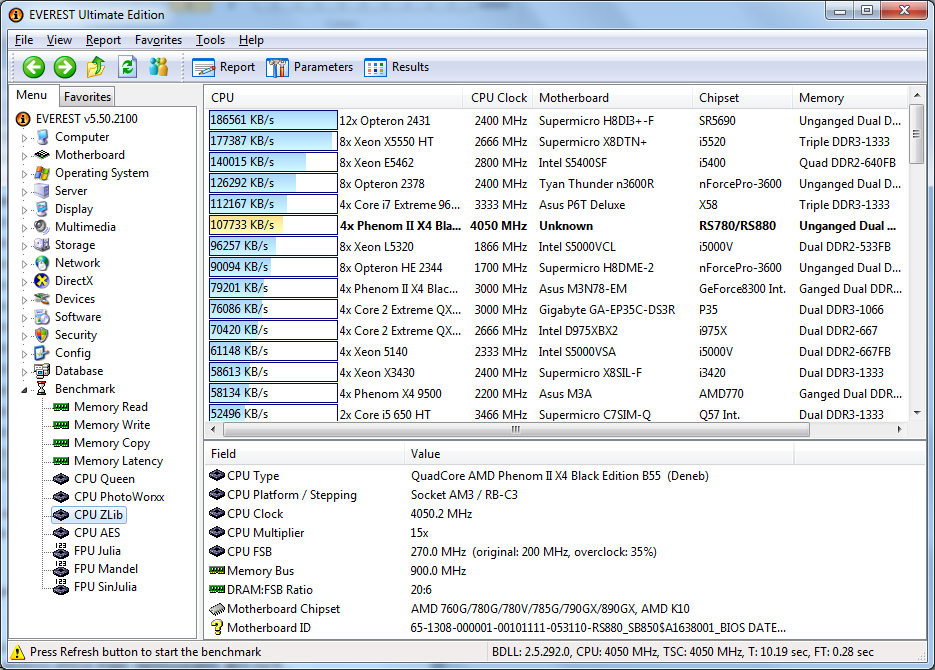This screenshot has width=935, height=670.
Task: Select the Network globe icon
Action: 42,263
